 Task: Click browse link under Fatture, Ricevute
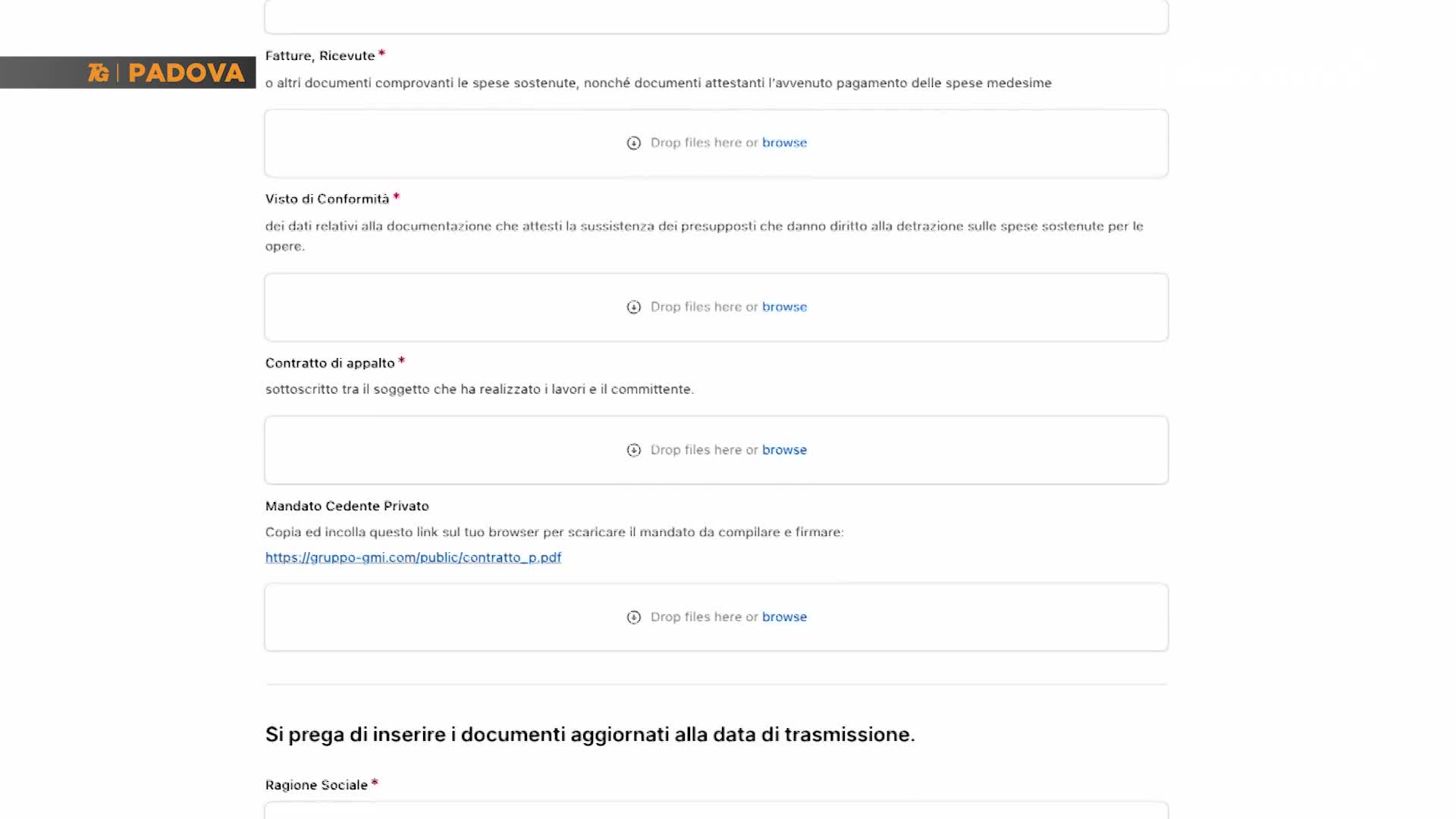tap(784, 143)
